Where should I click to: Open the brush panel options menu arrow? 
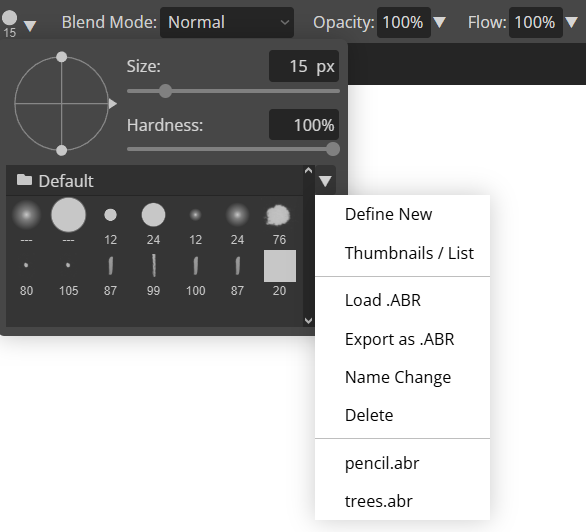[x=325, y=181]
